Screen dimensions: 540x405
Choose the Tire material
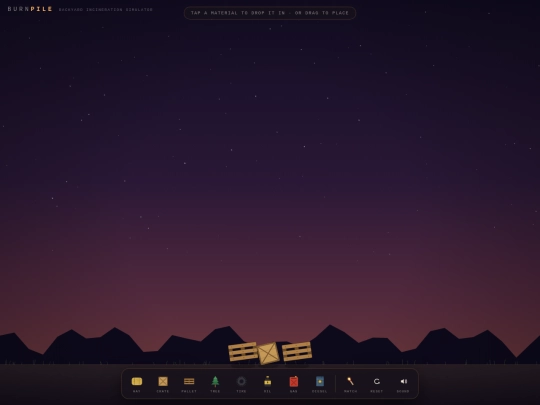pos(241,384)
